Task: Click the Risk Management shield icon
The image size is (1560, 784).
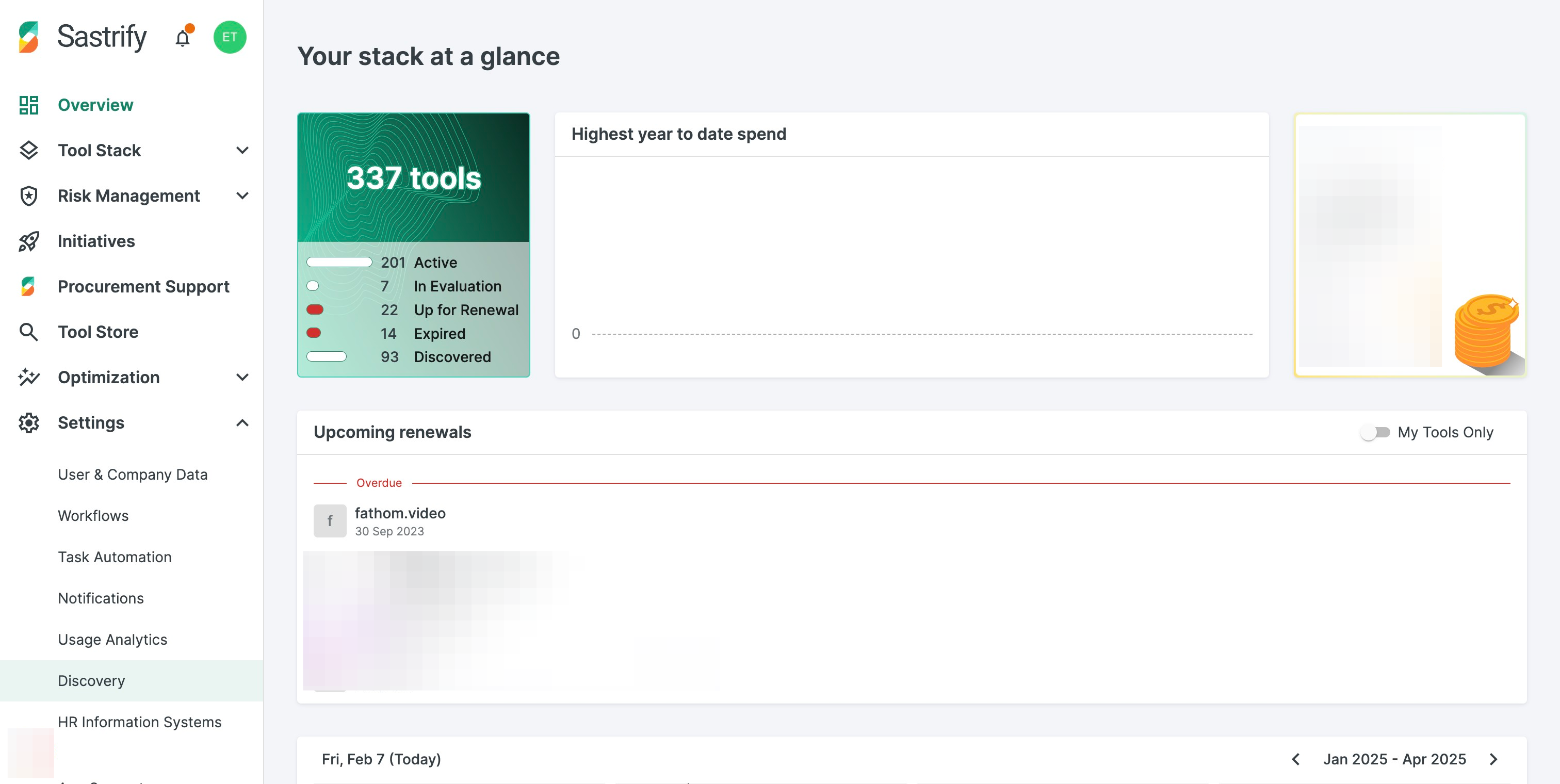Action: pos(28,195)
